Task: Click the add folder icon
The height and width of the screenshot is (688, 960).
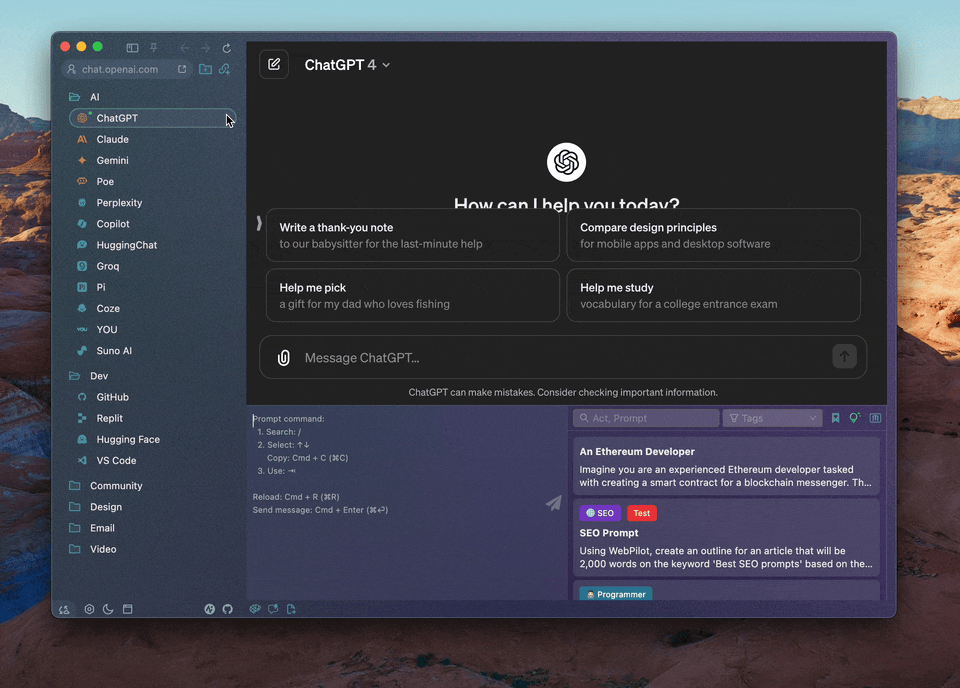Action: pos(206,69)
